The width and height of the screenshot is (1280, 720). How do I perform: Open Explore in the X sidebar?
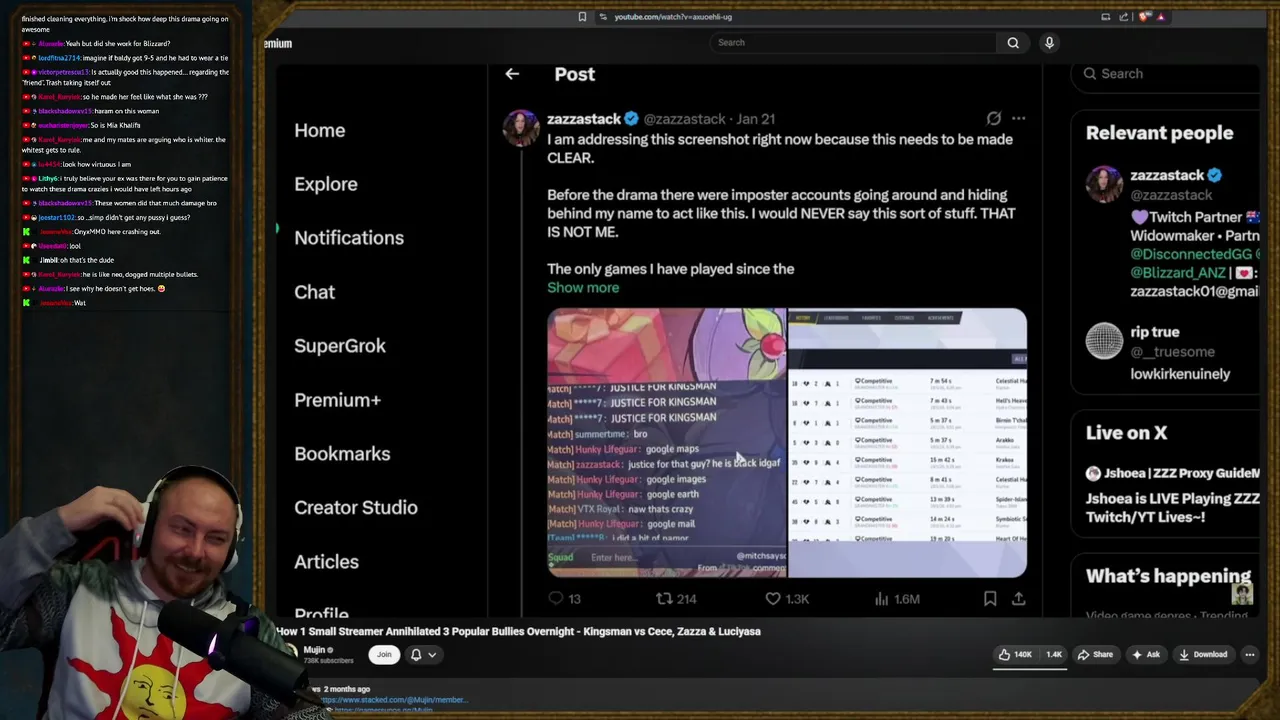(x=326, y=184)
